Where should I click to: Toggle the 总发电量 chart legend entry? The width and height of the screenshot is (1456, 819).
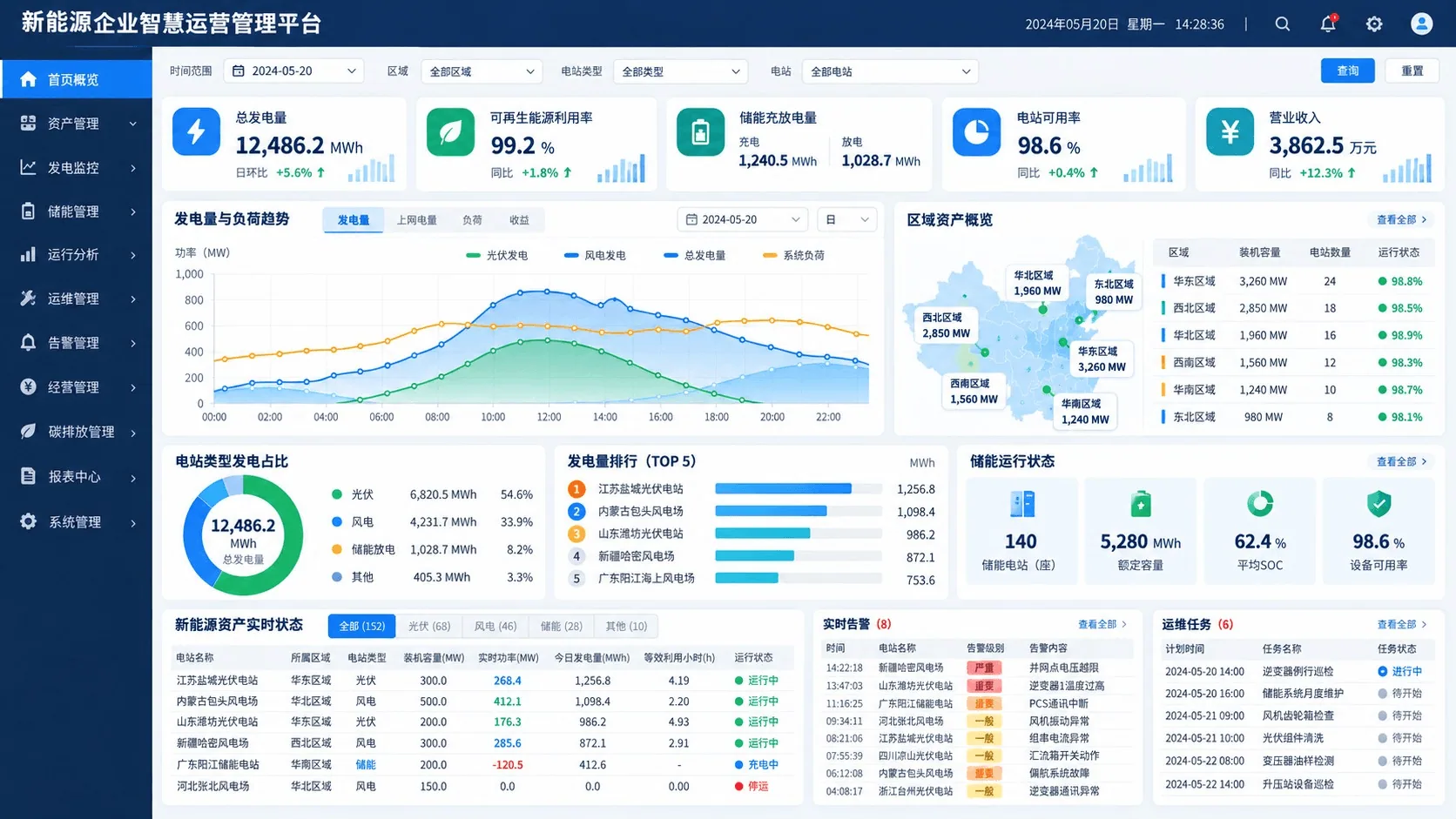[694, 255]
